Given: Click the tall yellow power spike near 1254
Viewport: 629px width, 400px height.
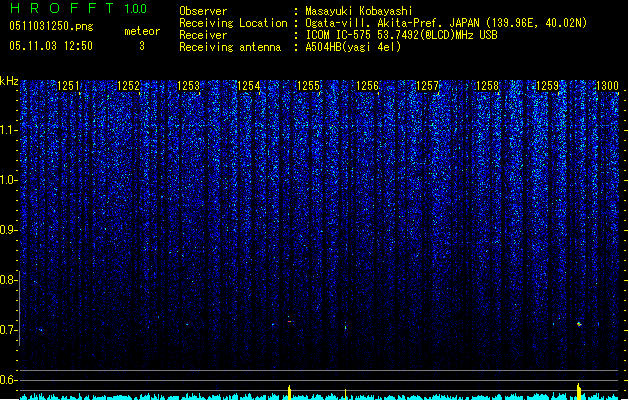Looking at the screenshot, I should (x=289, y=392).
